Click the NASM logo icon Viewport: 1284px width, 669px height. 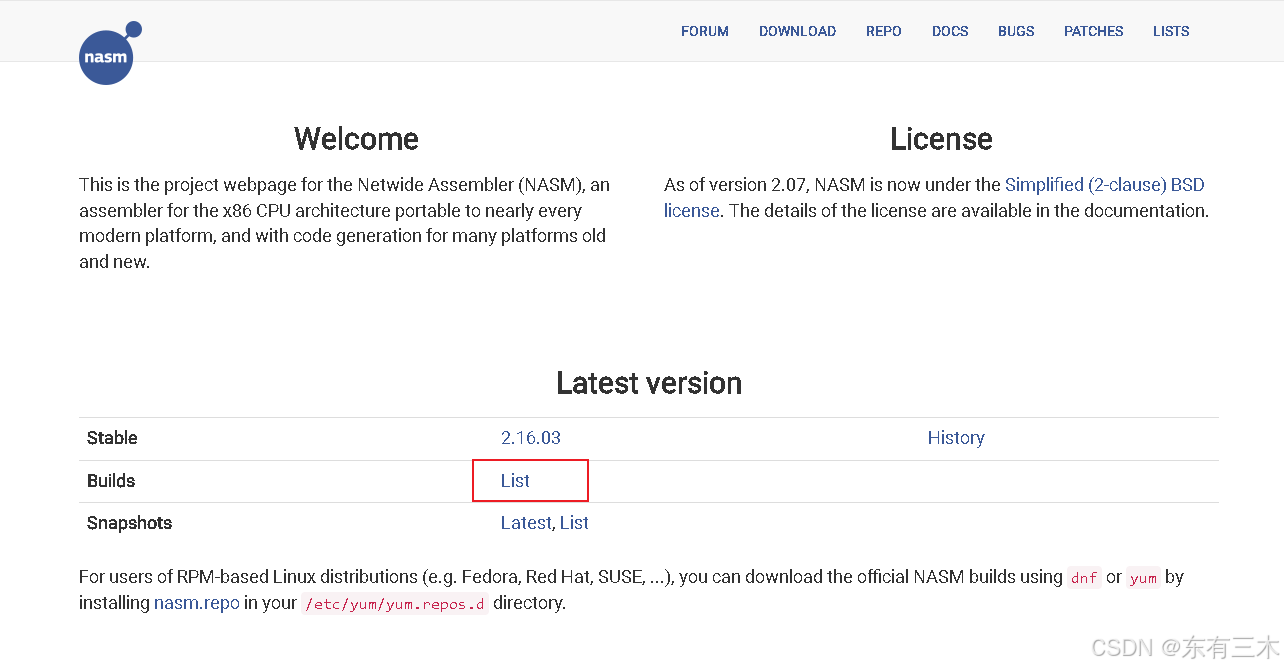pos(109,53)
